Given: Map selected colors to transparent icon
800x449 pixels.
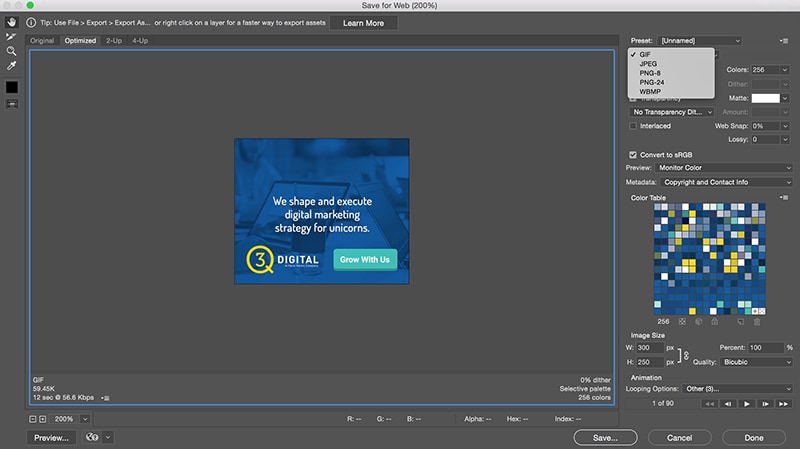Looking at the screenshot, I should [x=682, y=321].
